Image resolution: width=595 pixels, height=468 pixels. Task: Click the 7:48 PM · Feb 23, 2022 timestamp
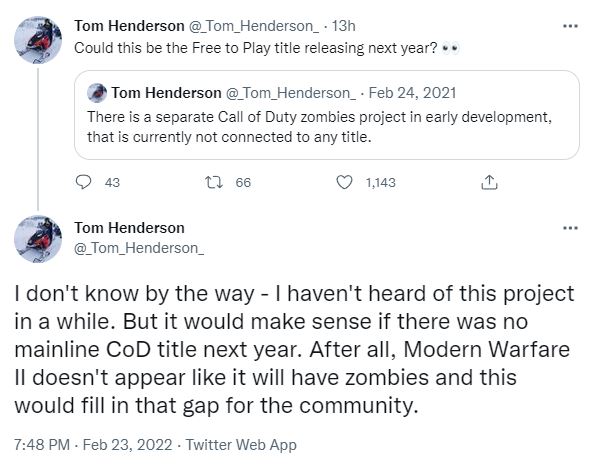(x=93, y=444)
